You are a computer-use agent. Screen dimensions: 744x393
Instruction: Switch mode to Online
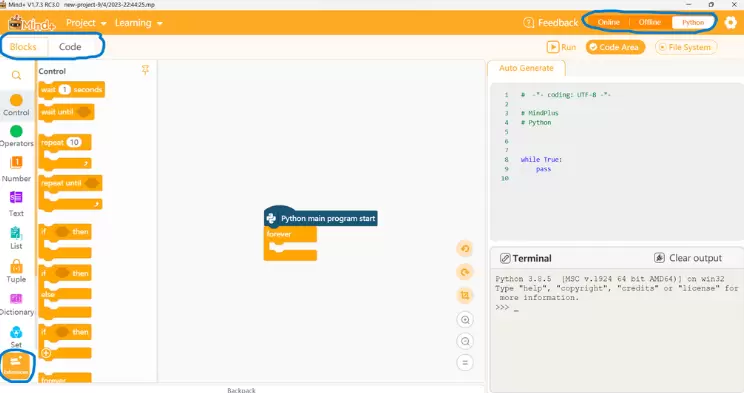pyautogui.click(x=608, y=22)
